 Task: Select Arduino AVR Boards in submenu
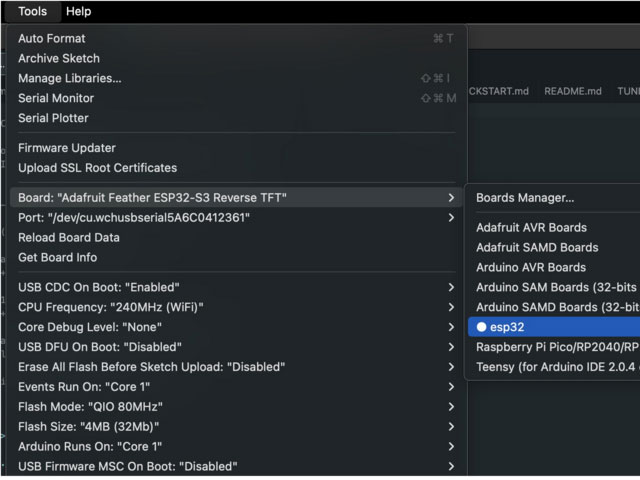coord(554,268)
